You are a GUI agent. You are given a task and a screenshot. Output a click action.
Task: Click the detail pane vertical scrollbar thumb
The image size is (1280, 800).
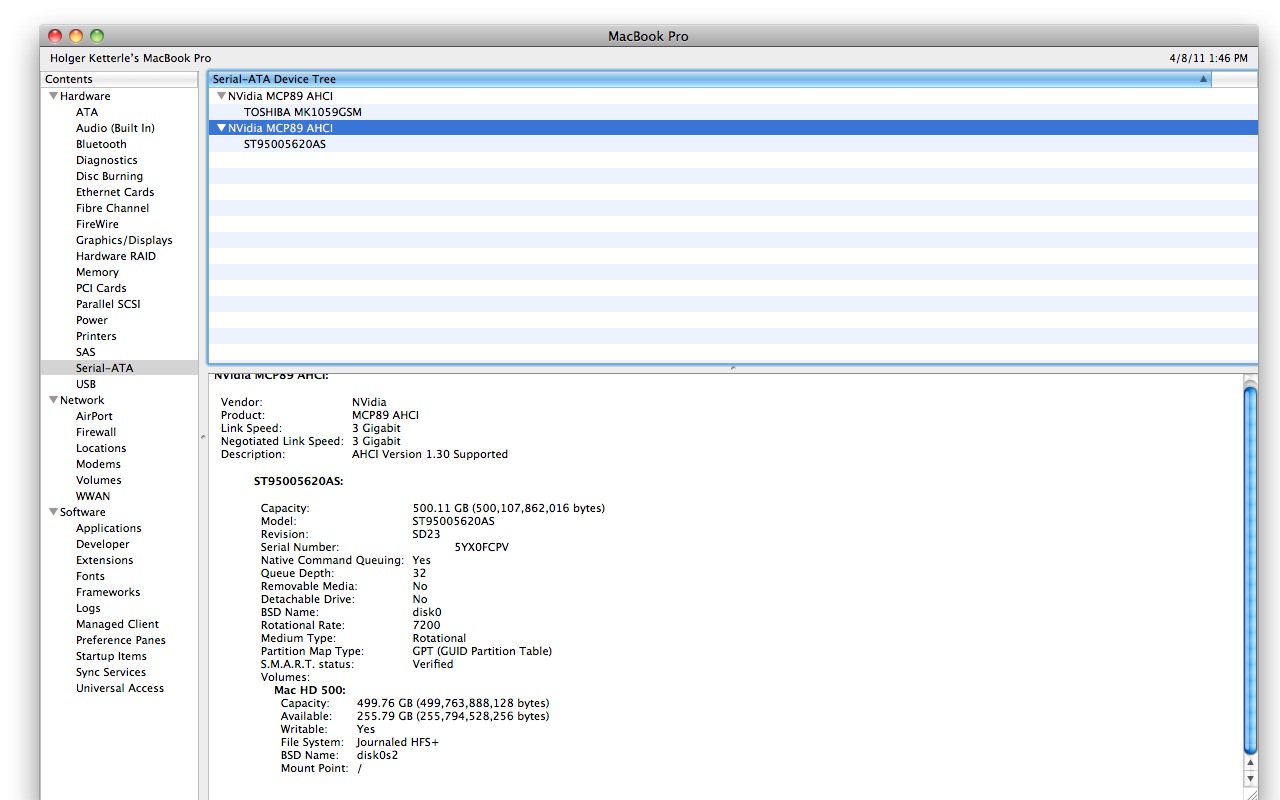pos(1250,570)
